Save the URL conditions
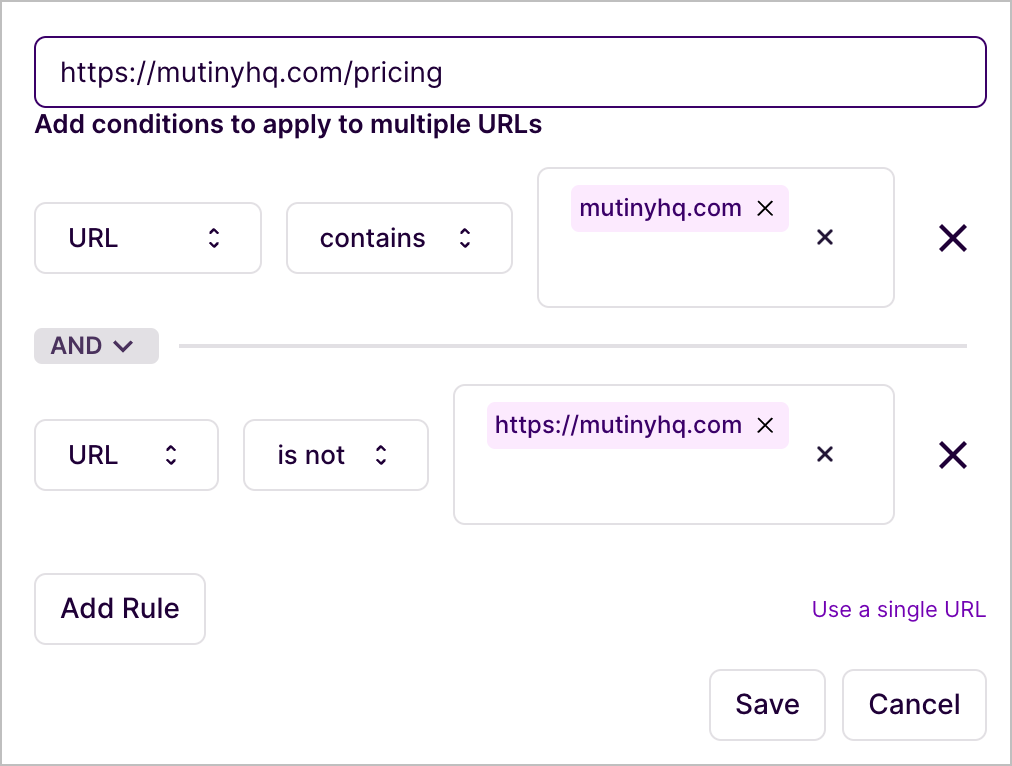 point(767,705)
